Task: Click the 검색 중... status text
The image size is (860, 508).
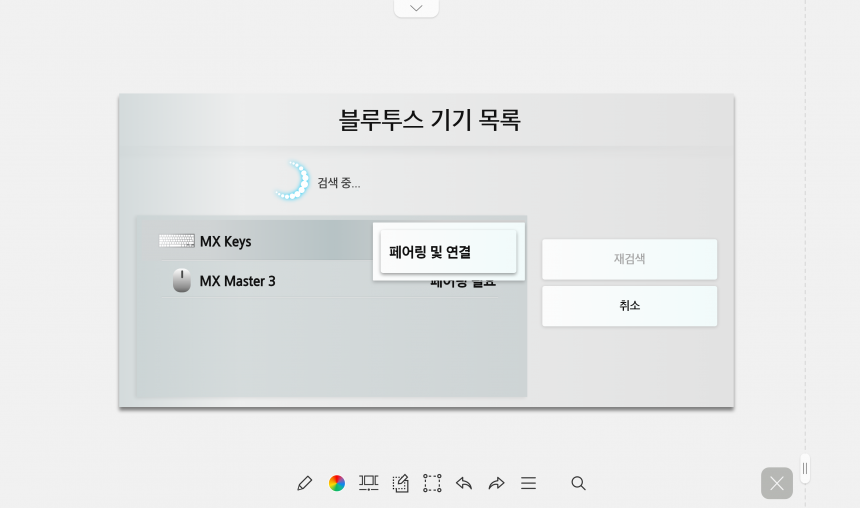Action: [x=339, y=183]
